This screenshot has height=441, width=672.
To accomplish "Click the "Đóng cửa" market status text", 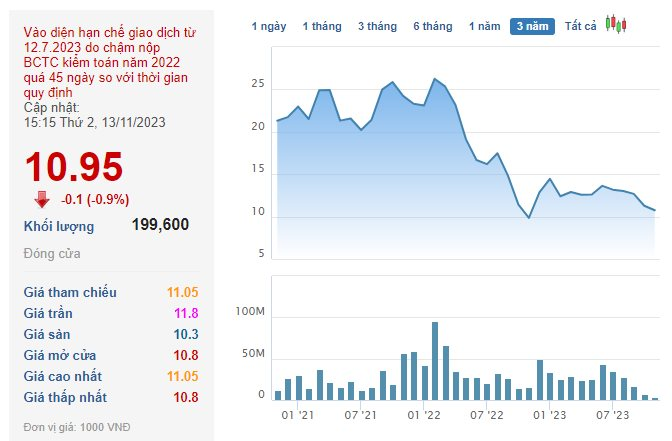I will [x=50, y=253].
